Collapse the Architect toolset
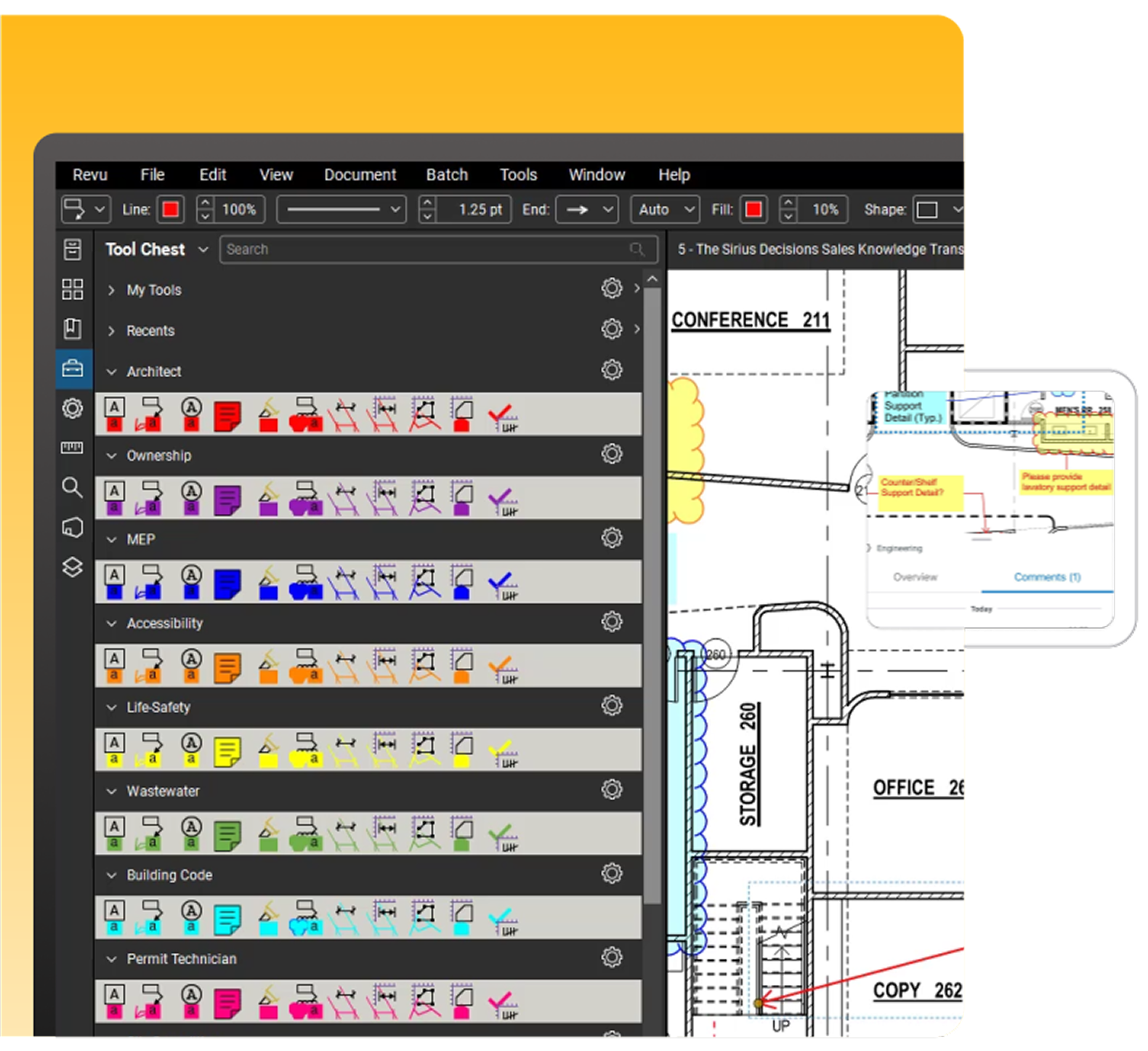The image size is (1148, 1051). [x=112, y=372]
